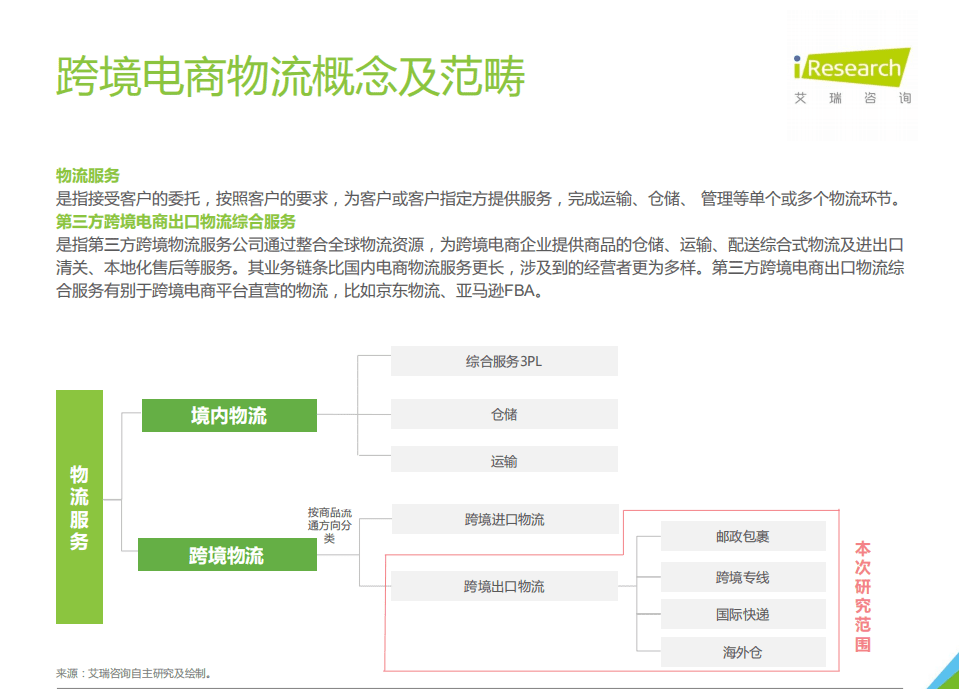Click the 境内物流 node
959x689 pixels.
tap(231, 415)
